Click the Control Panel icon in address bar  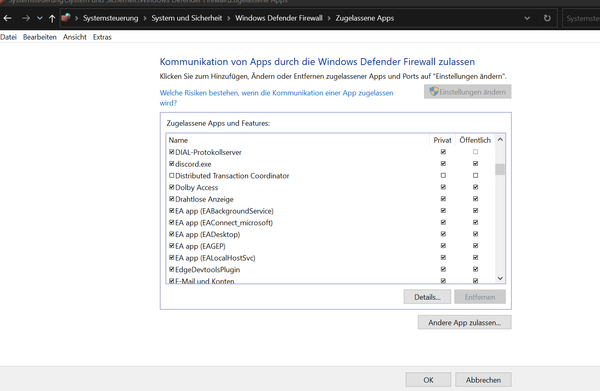66,18
